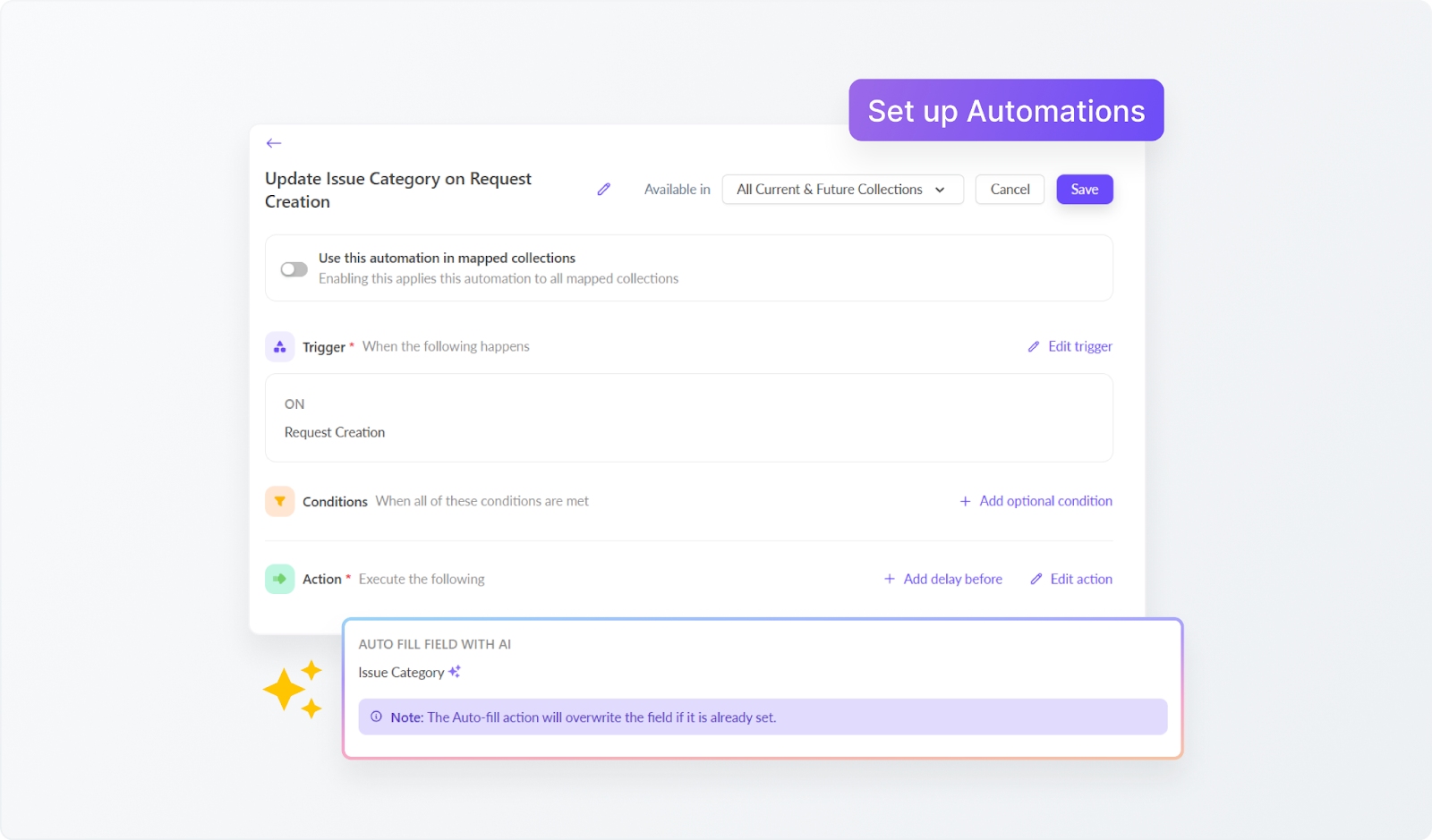Click the purple Trigger section icon
Image resolution: width=1432 pixels, height=840 pixels.
pyautogui.click(x=280, y=347)
